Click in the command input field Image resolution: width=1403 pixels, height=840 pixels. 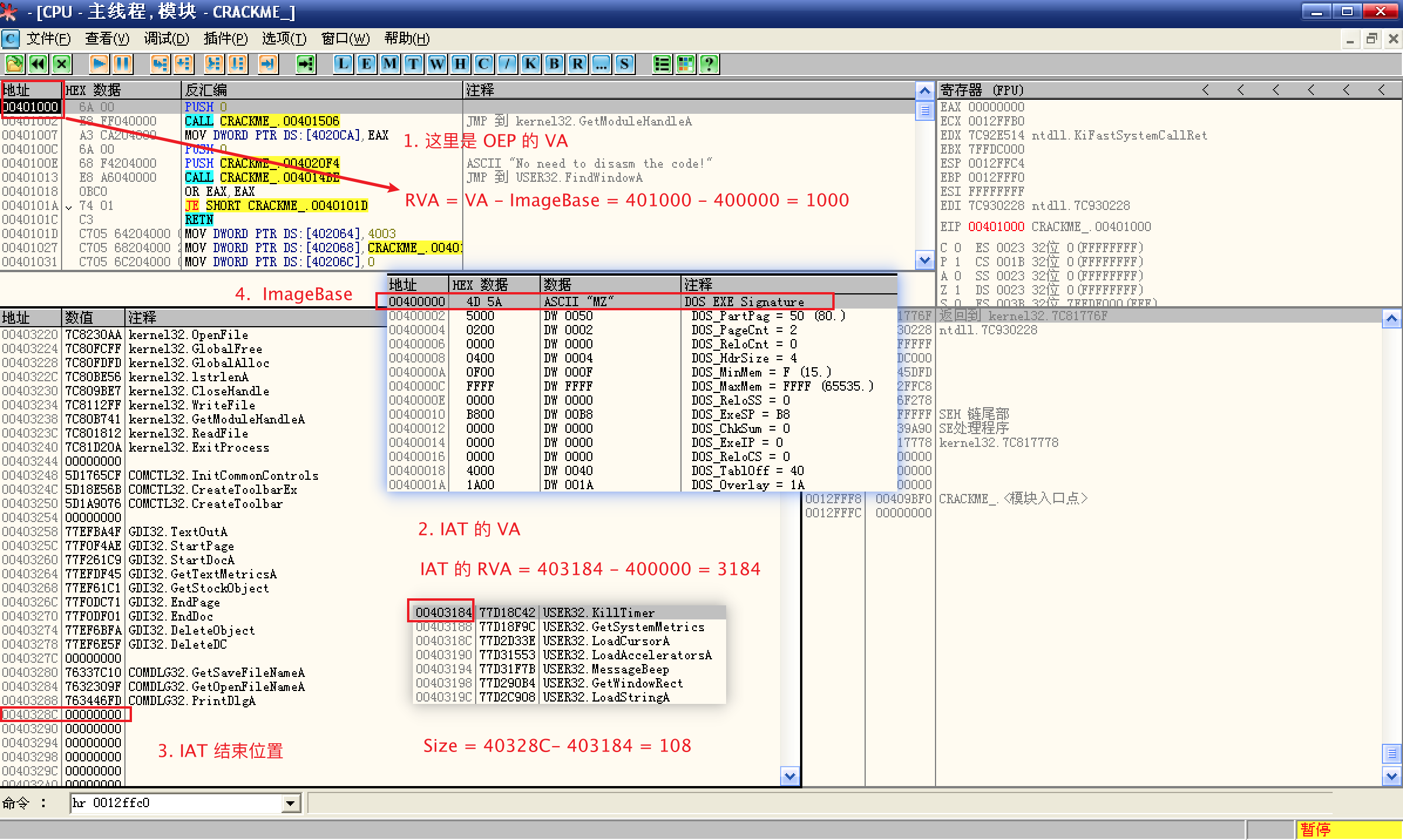click(176, 803)
